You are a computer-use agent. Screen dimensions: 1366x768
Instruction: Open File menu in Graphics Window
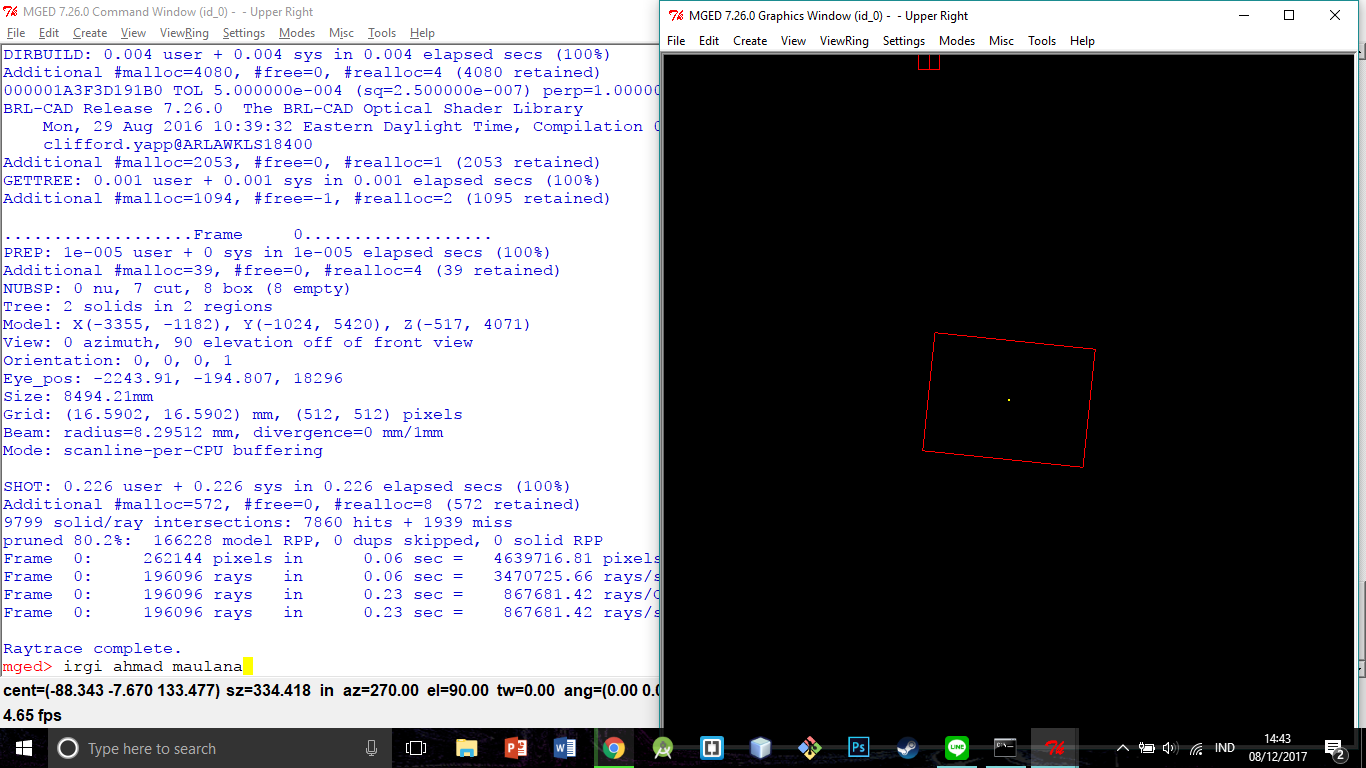pyautogui.click(x=676, y=41)
